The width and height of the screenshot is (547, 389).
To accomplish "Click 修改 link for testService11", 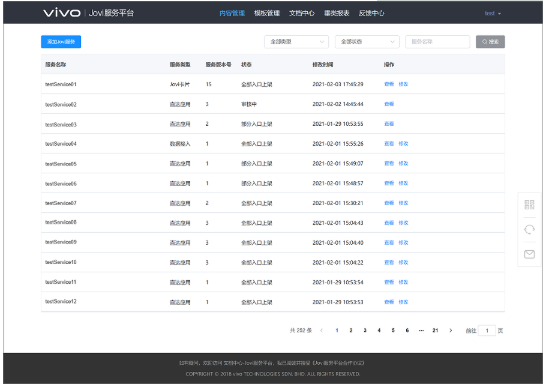I will (x=403, y=282).
